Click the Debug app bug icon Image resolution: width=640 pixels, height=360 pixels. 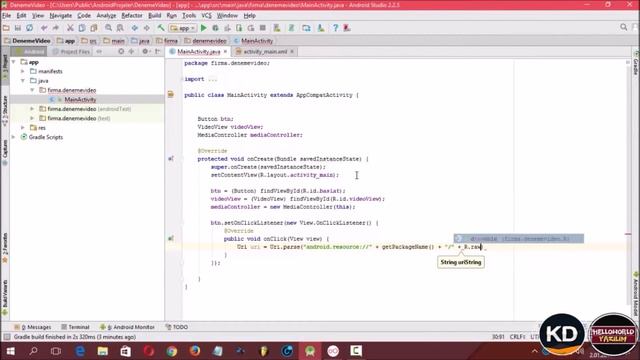coord(216,28)
